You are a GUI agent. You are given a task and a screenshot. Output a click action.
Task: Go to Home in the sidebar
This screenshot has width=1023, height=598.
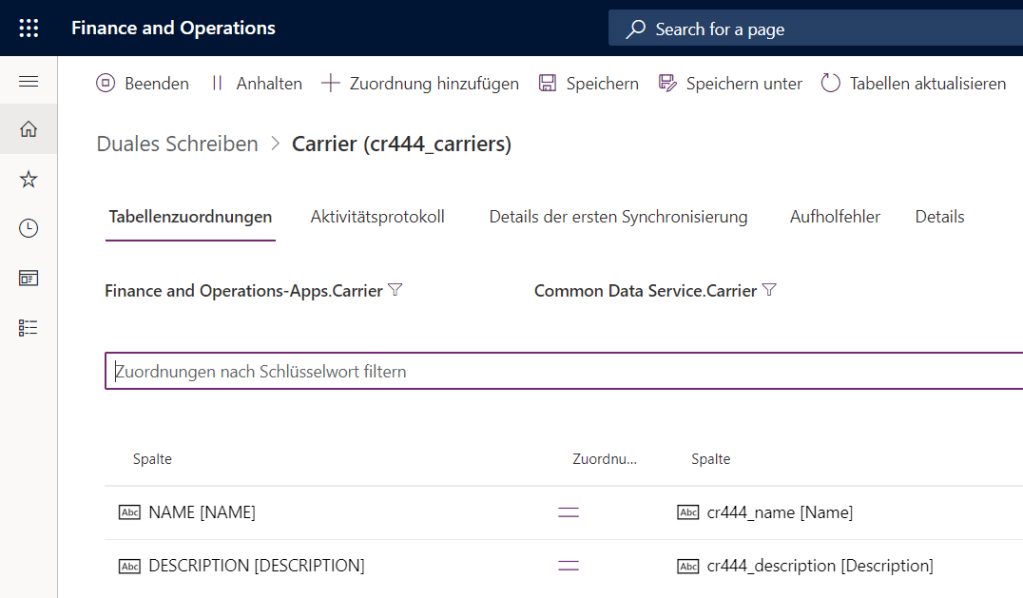29,130
